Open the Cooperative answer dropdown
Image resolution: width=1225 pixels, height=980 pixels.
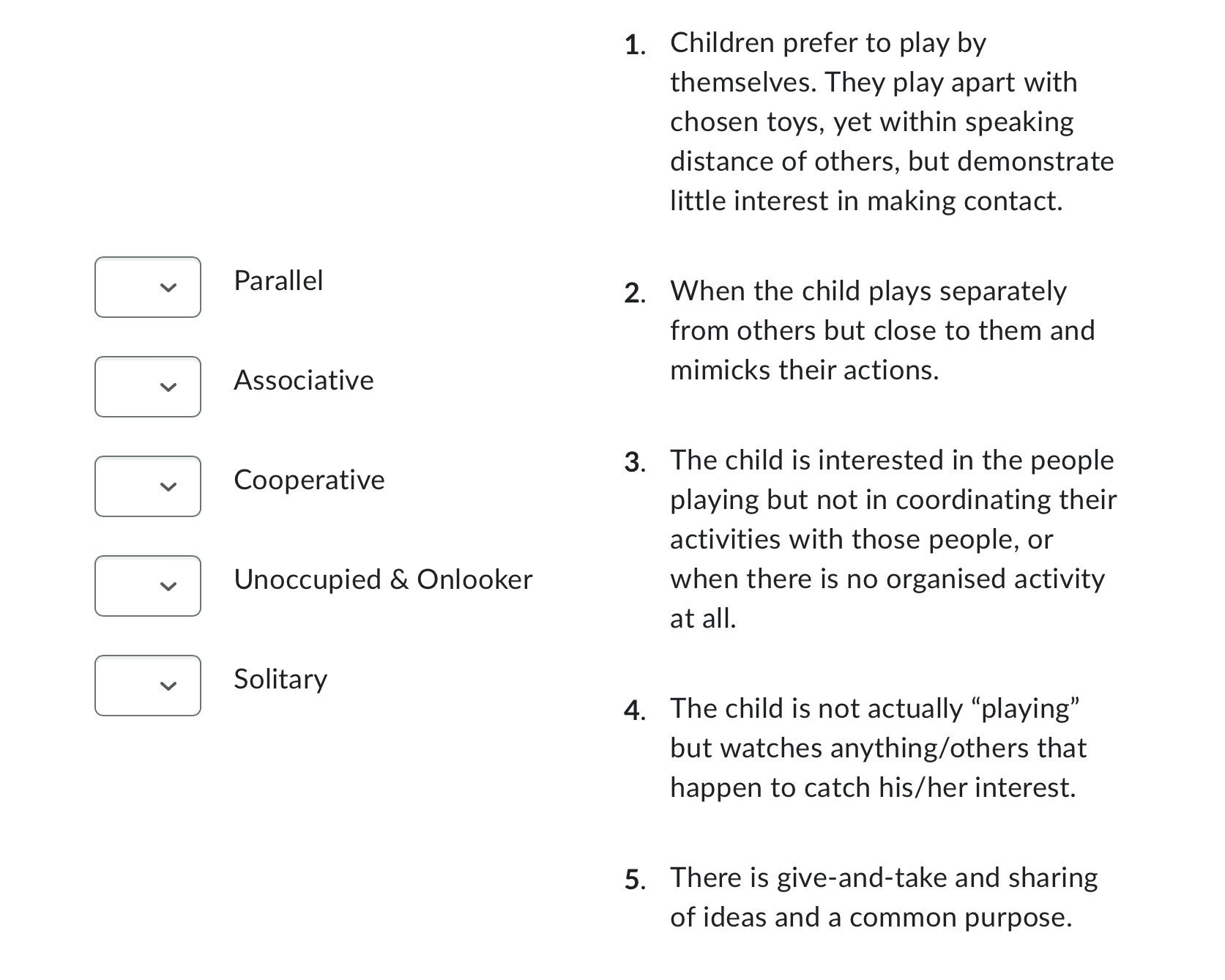pos(147,486)
